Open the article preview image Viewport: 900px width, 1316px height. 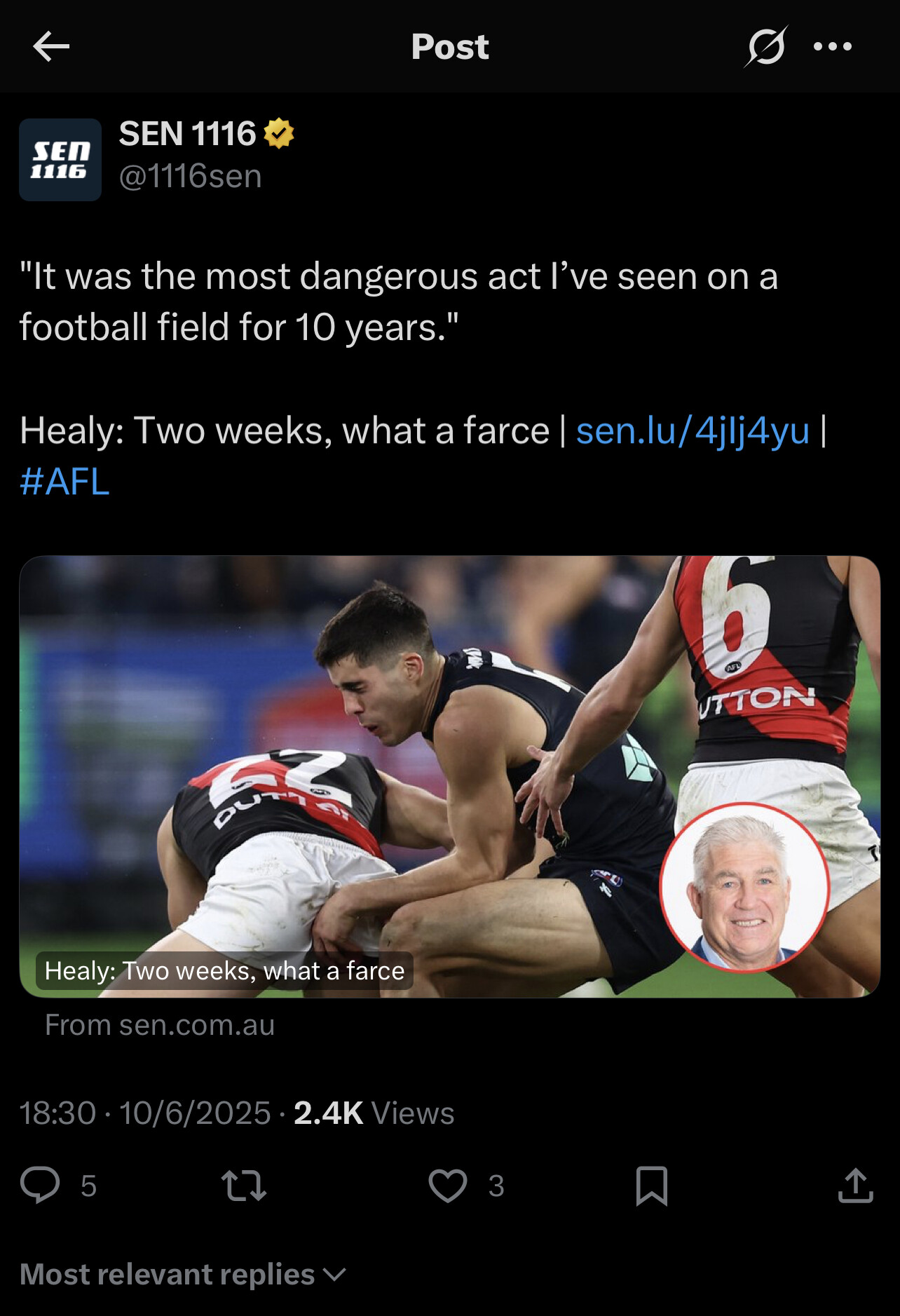click(450, 776)
